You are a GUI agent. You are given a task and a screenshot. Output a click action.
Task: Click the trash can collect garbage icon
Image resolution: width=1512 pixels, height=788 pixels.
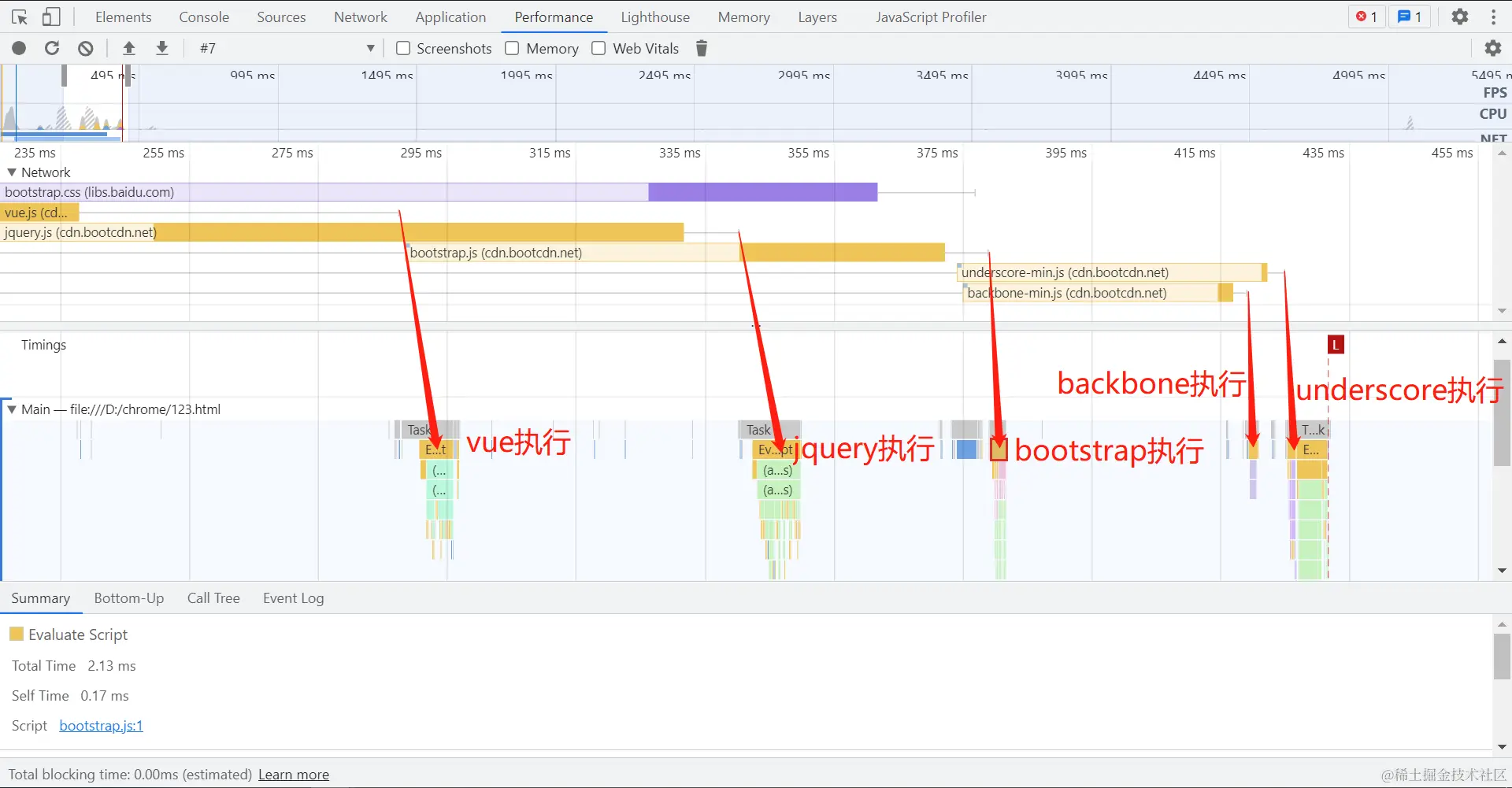tap(702, 48)
